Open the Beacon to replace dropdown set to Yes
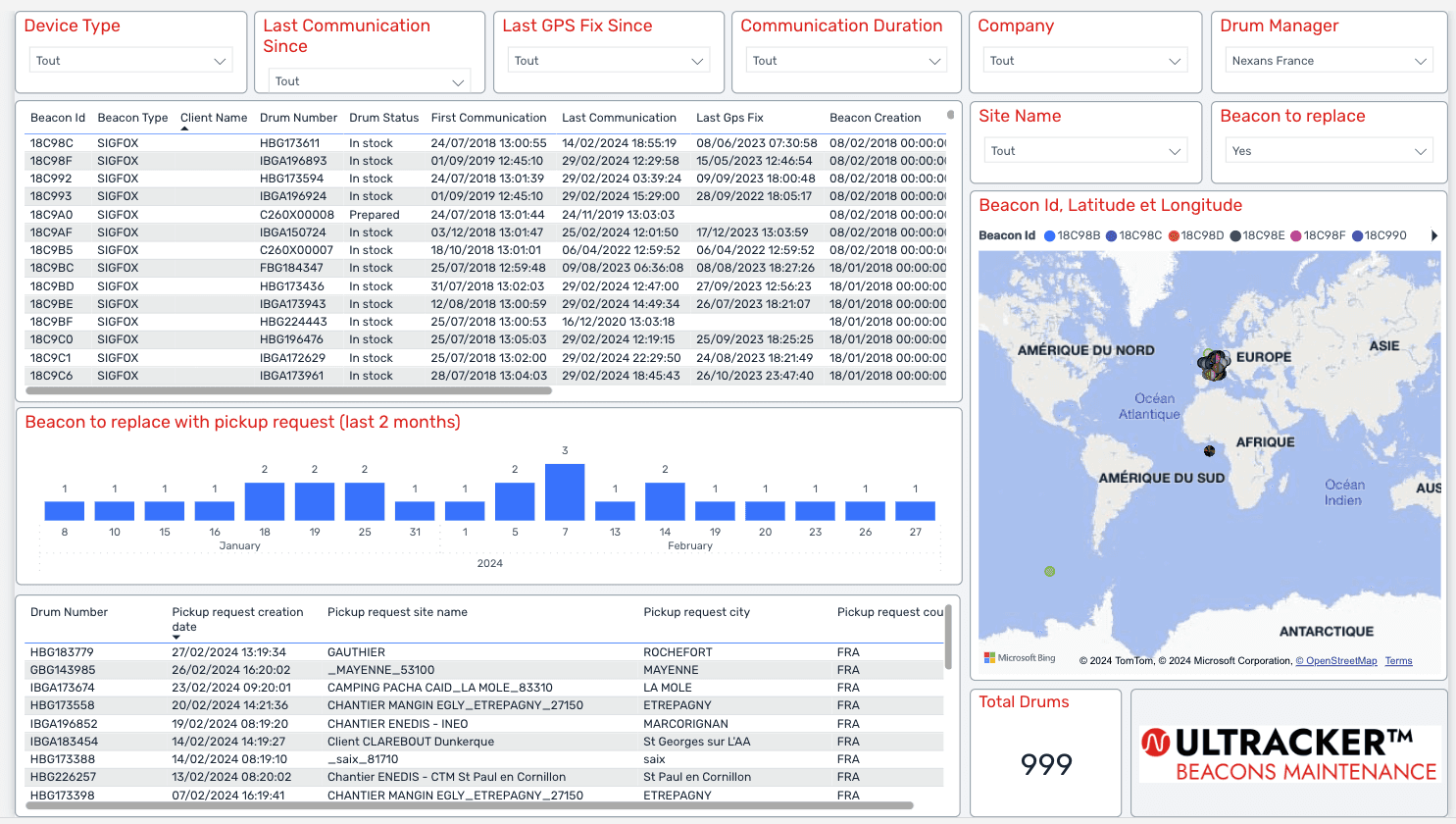This screenshot has height=824, width=1456. tap(1329, 151)
